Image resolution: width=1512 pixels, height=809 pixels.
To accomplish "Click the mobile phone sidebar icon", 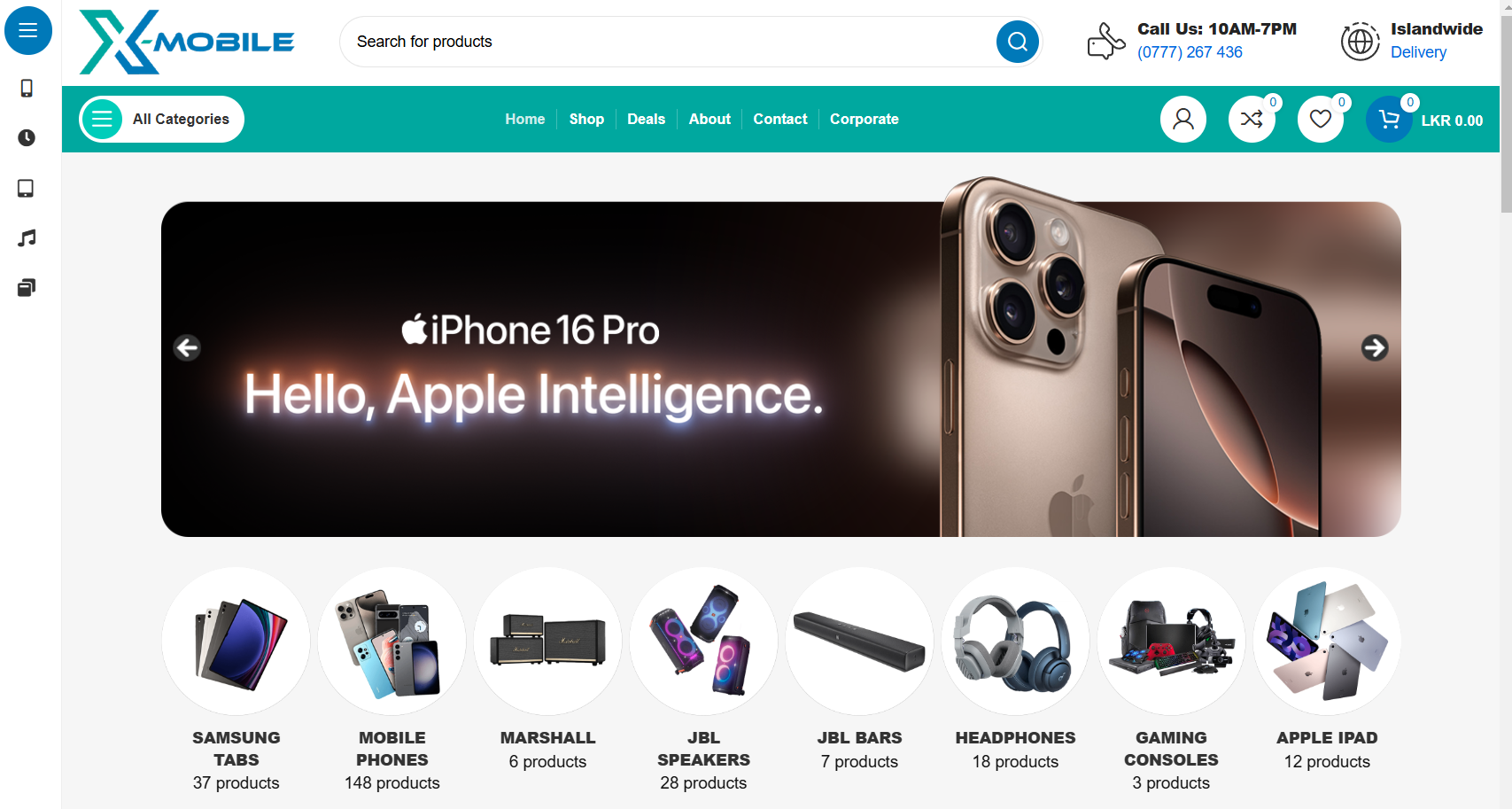I will [27, 89].
